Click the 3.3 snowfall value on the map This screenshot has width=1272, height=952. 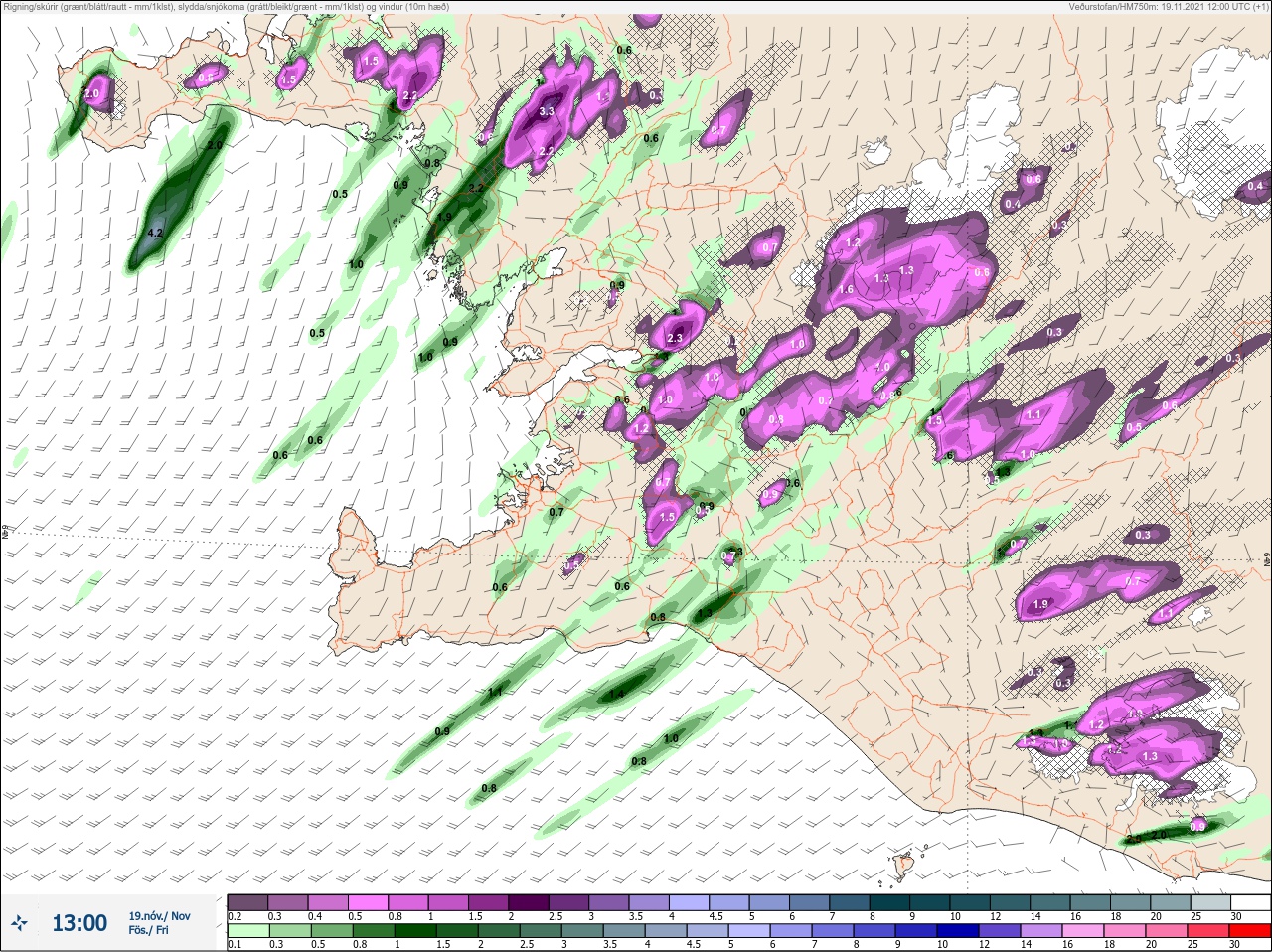(546, 112)
